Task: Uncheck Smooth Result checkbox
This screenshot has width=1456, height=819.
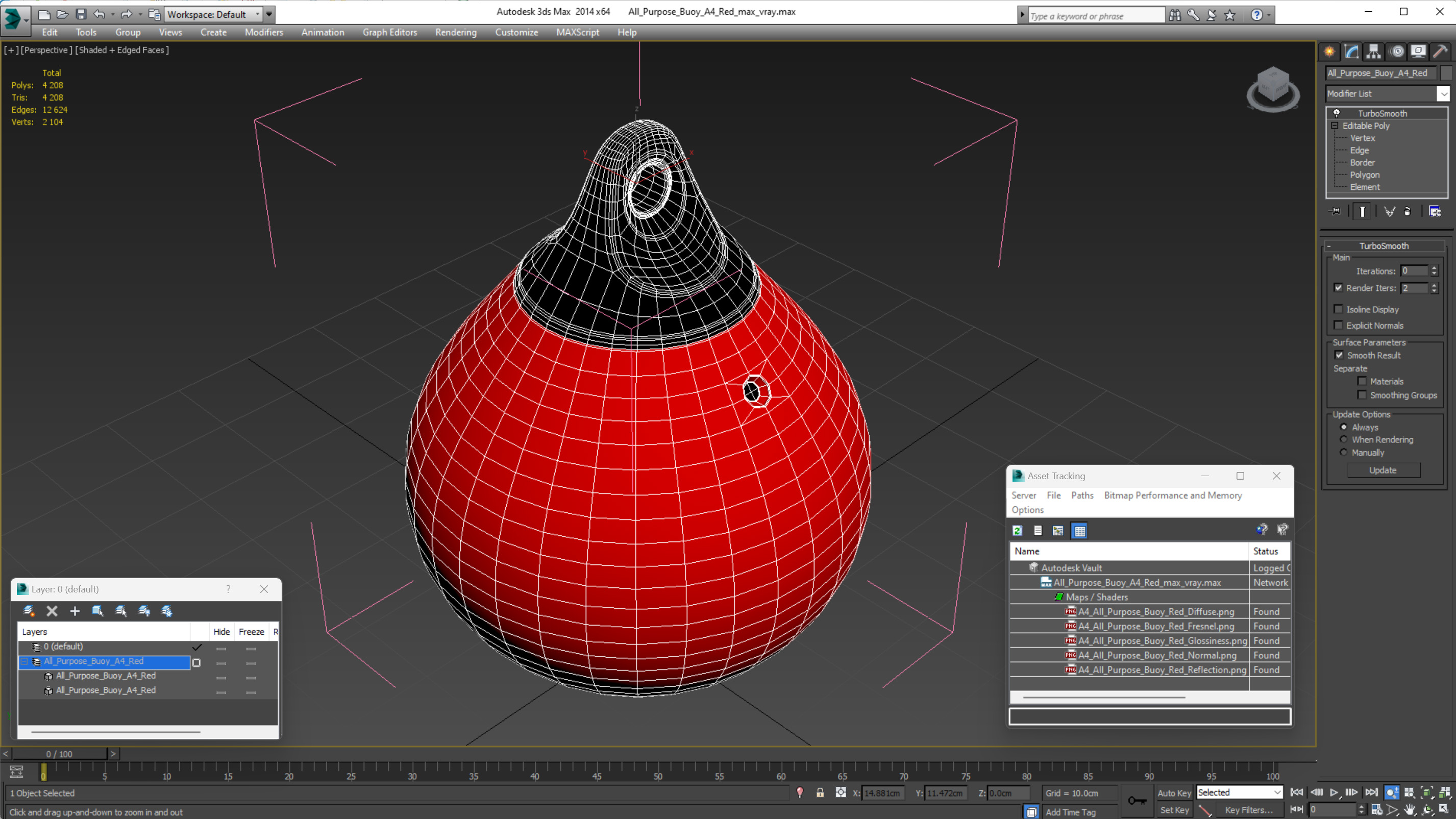Action: point(1339,355)
